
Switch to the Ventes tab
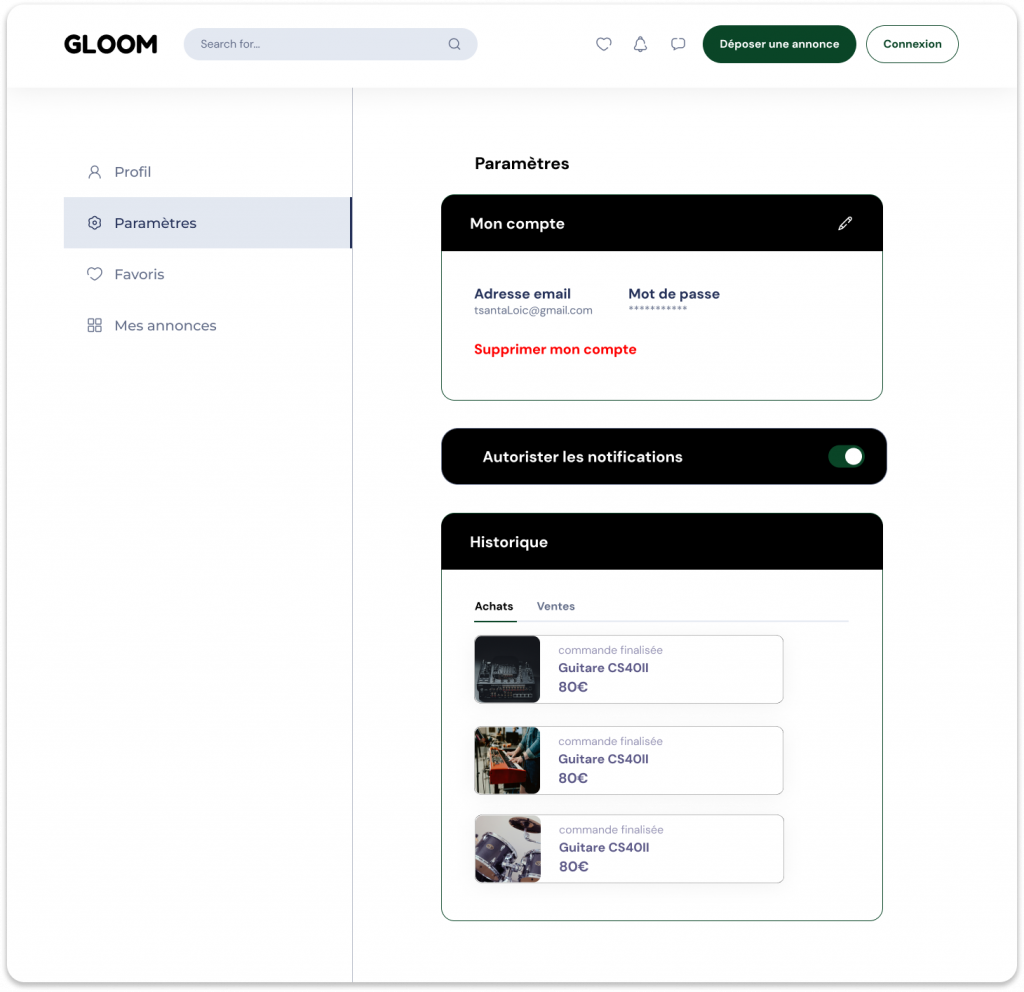(x=555, y=606)
